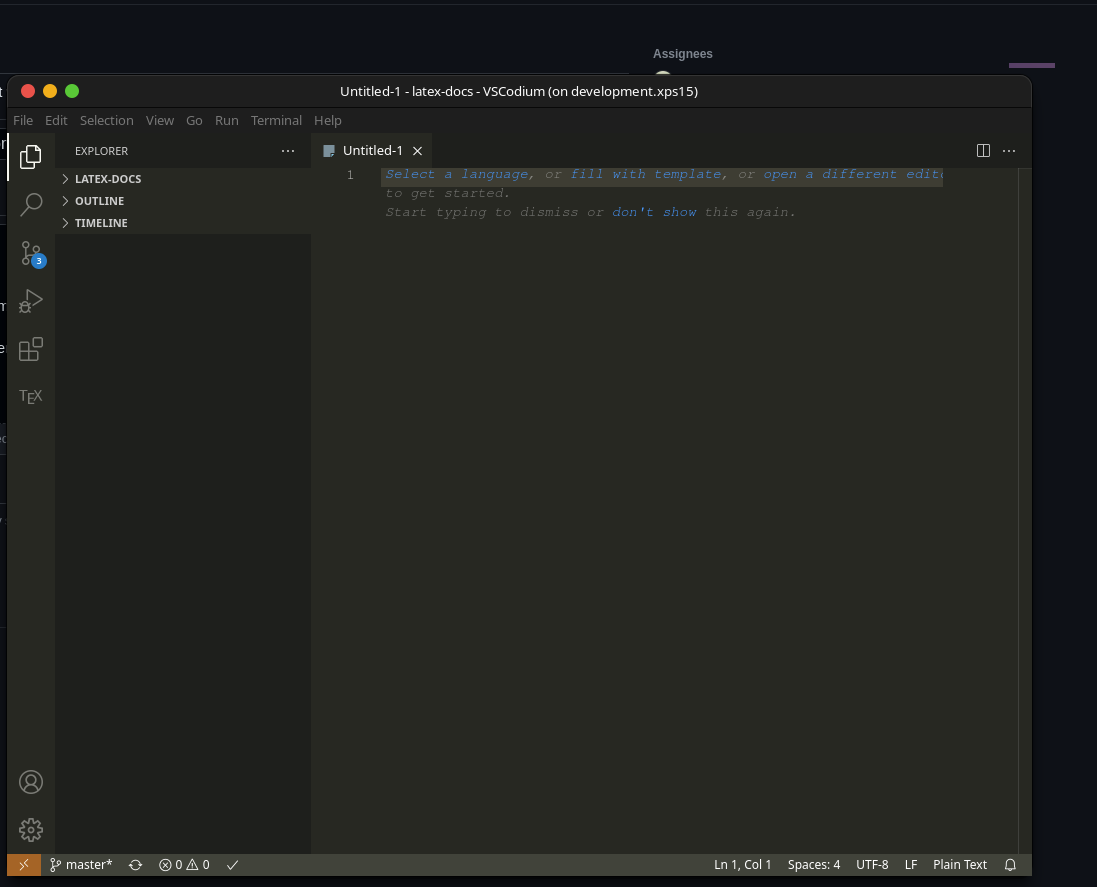Open the Extensions view icon
This screenshot has height=887, width=1097.
(31, 349)
